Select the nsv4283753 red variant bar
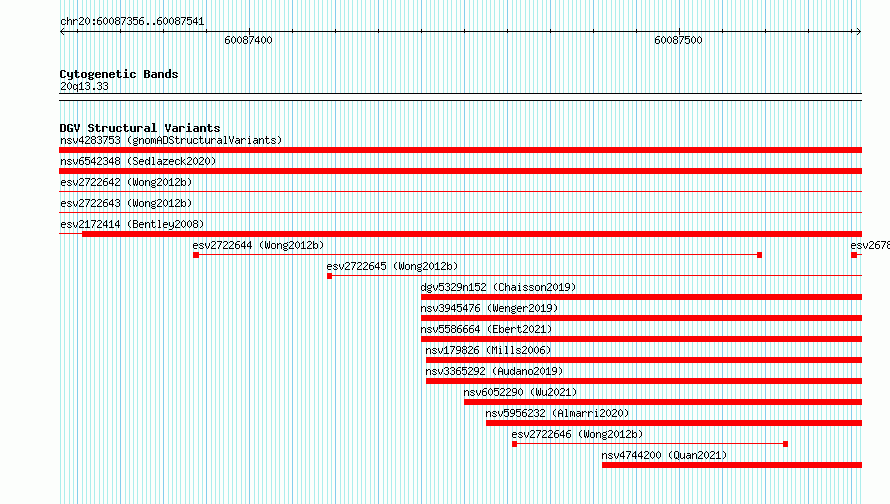The image size is (890, 504). click(x=460, y=150)
